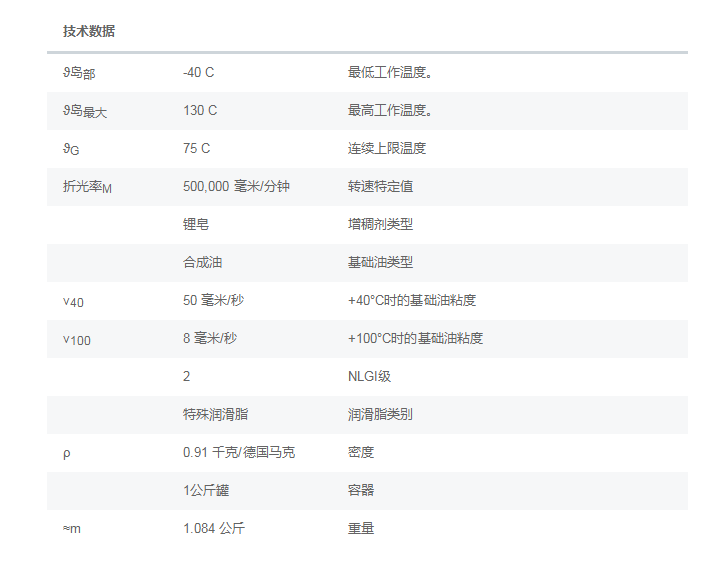
Task: Select the 0.91 千克/德国马克 density value
Action: pyautogui.click(x=239, y=452)
